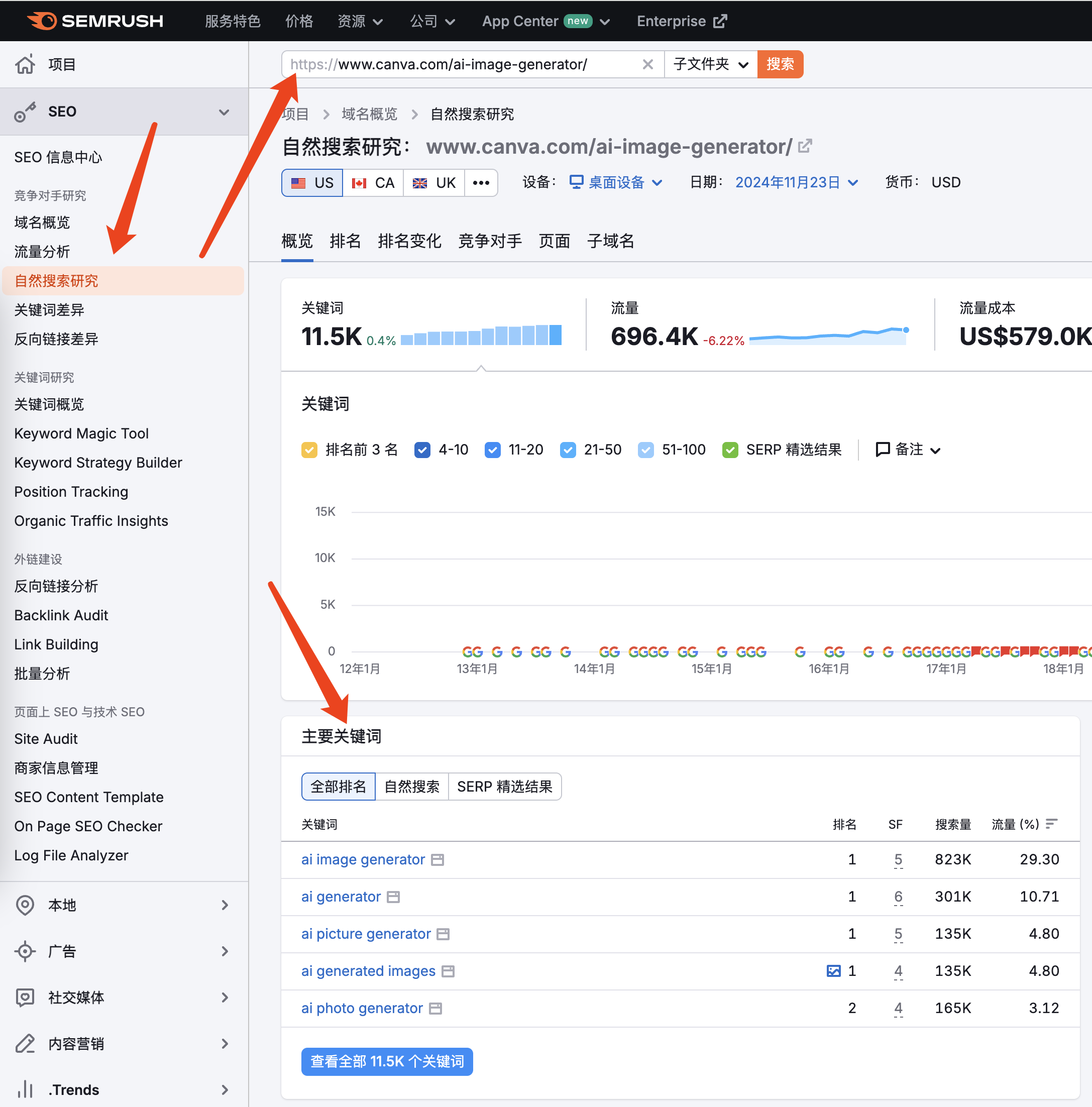Switch to the 排名 tab
The width and height of the screenshot is (1092, 1107).
(x=346, y=241)
